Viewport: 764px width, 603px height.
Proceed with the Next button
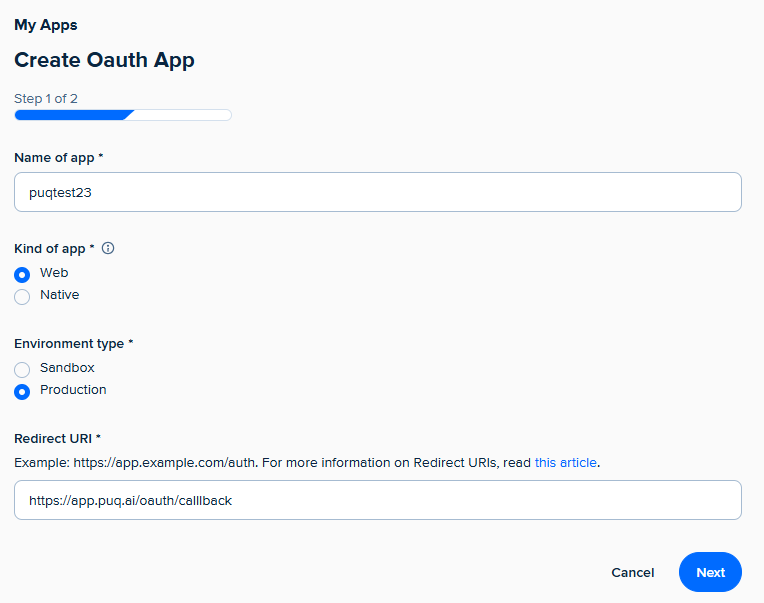[x=710, y=572]
